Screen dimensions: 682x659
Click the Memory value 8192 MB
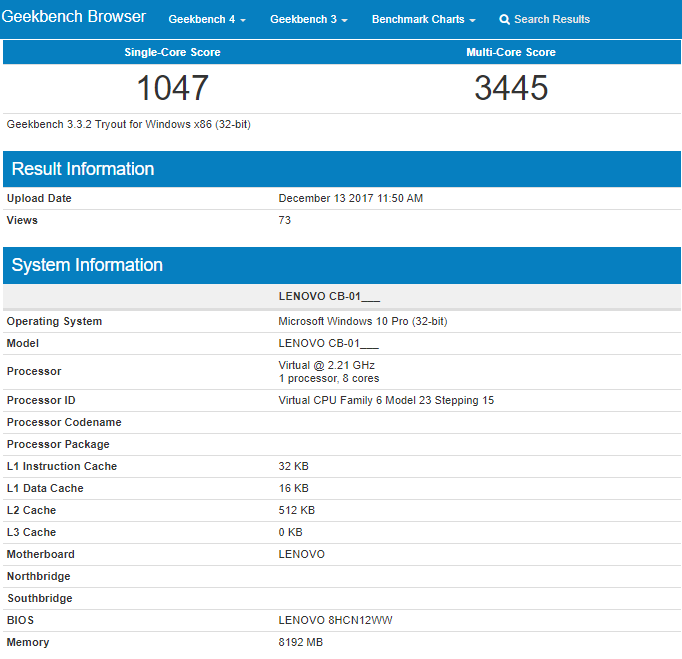coord(301,642)
